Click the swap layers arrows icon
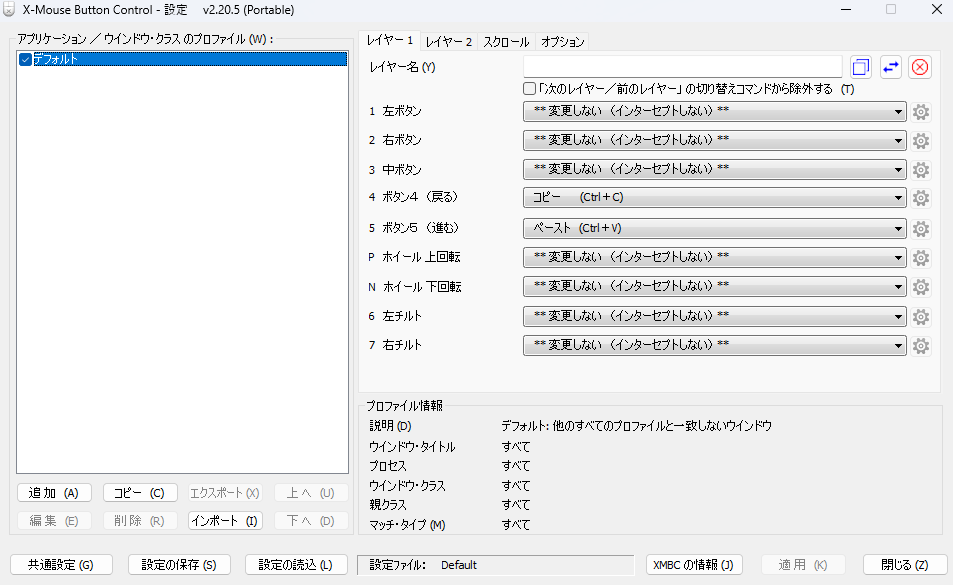Image resolution: width=953 pixels, height=585 pixels. pyautogui.click(x=890, y=67)
